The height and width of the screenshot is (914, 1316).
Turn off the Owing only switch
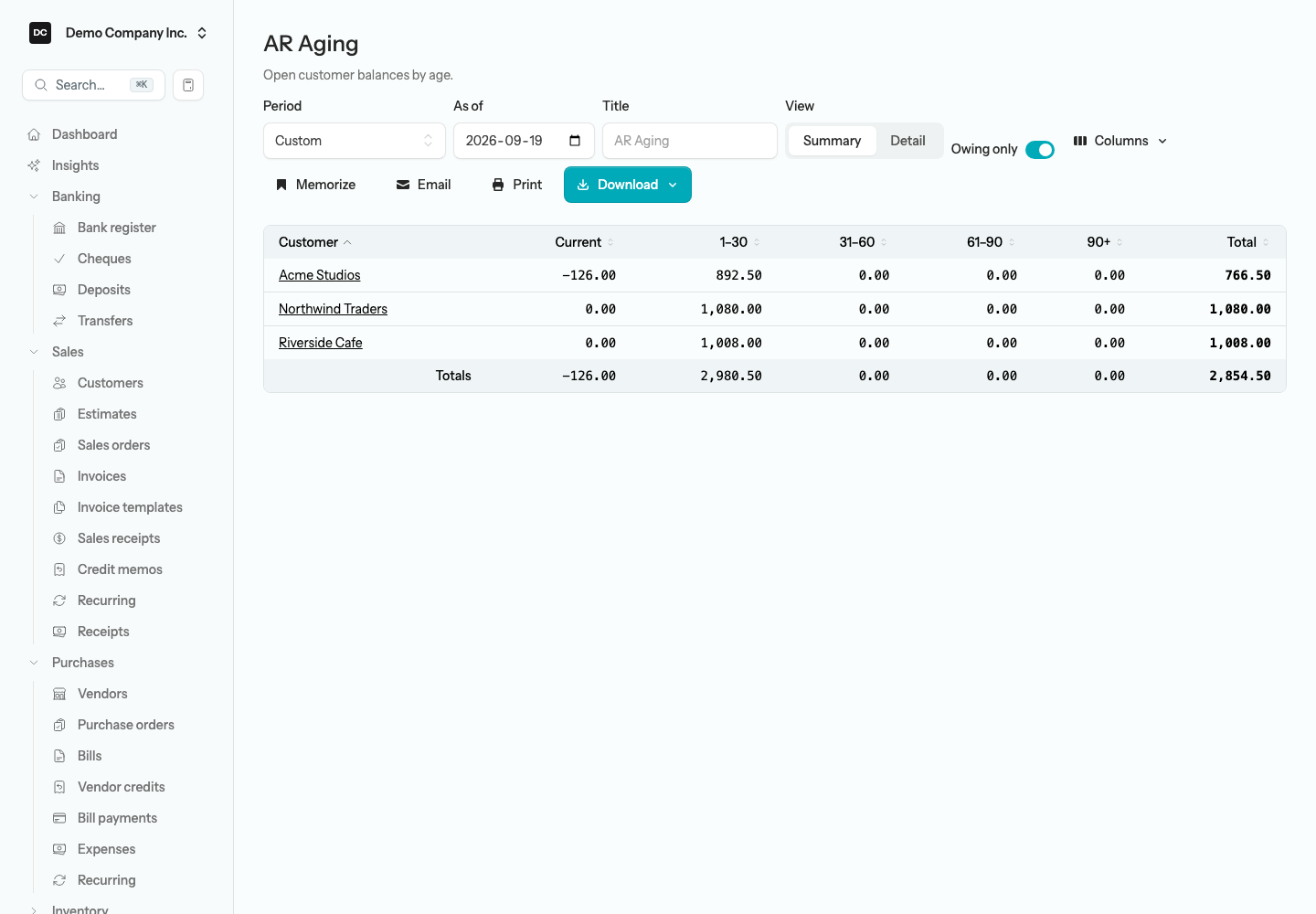click(1040, 150)
